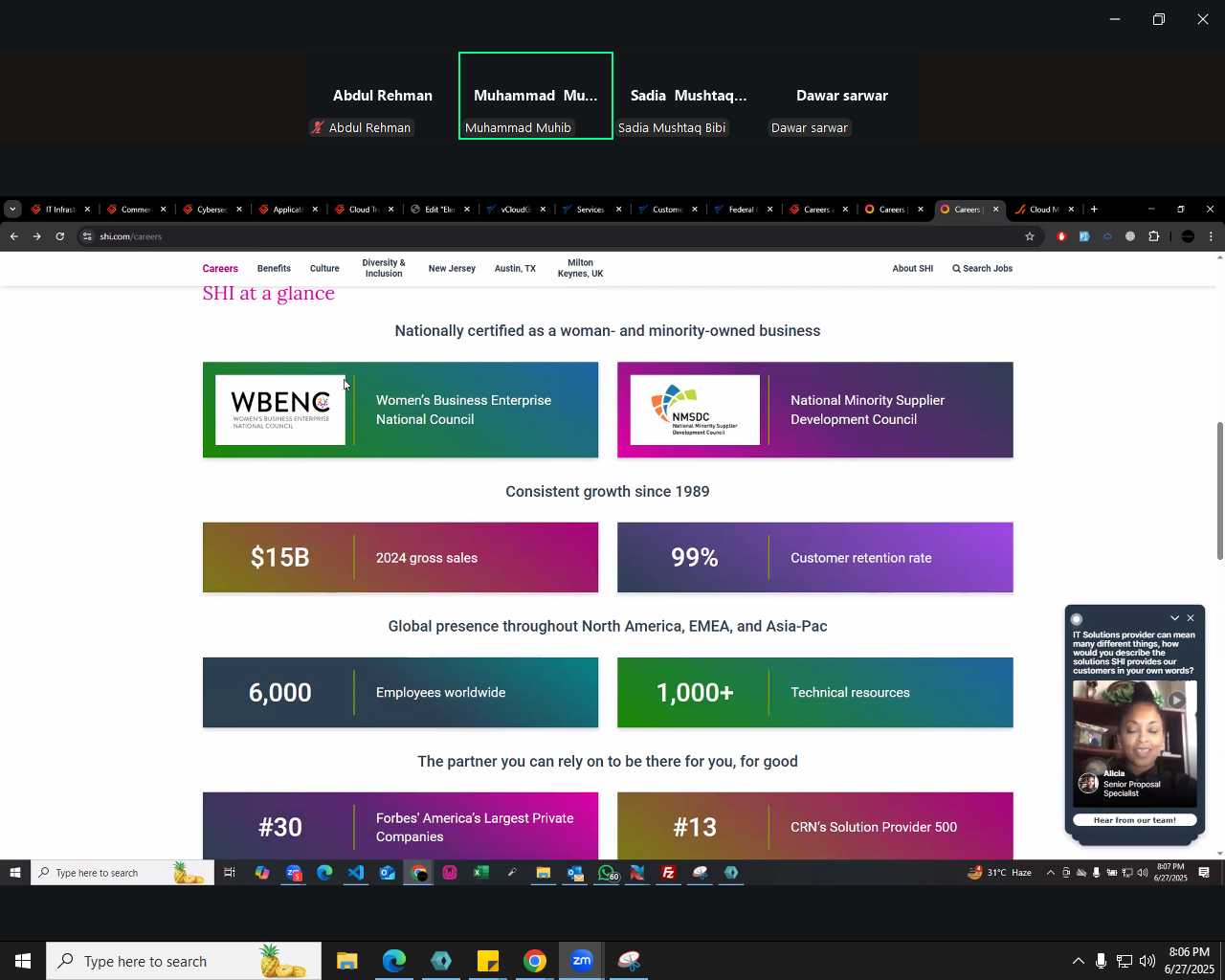Open a new tab with the plus button
The width and height of the screenshot is (1225, 980).
(1094, 210)
